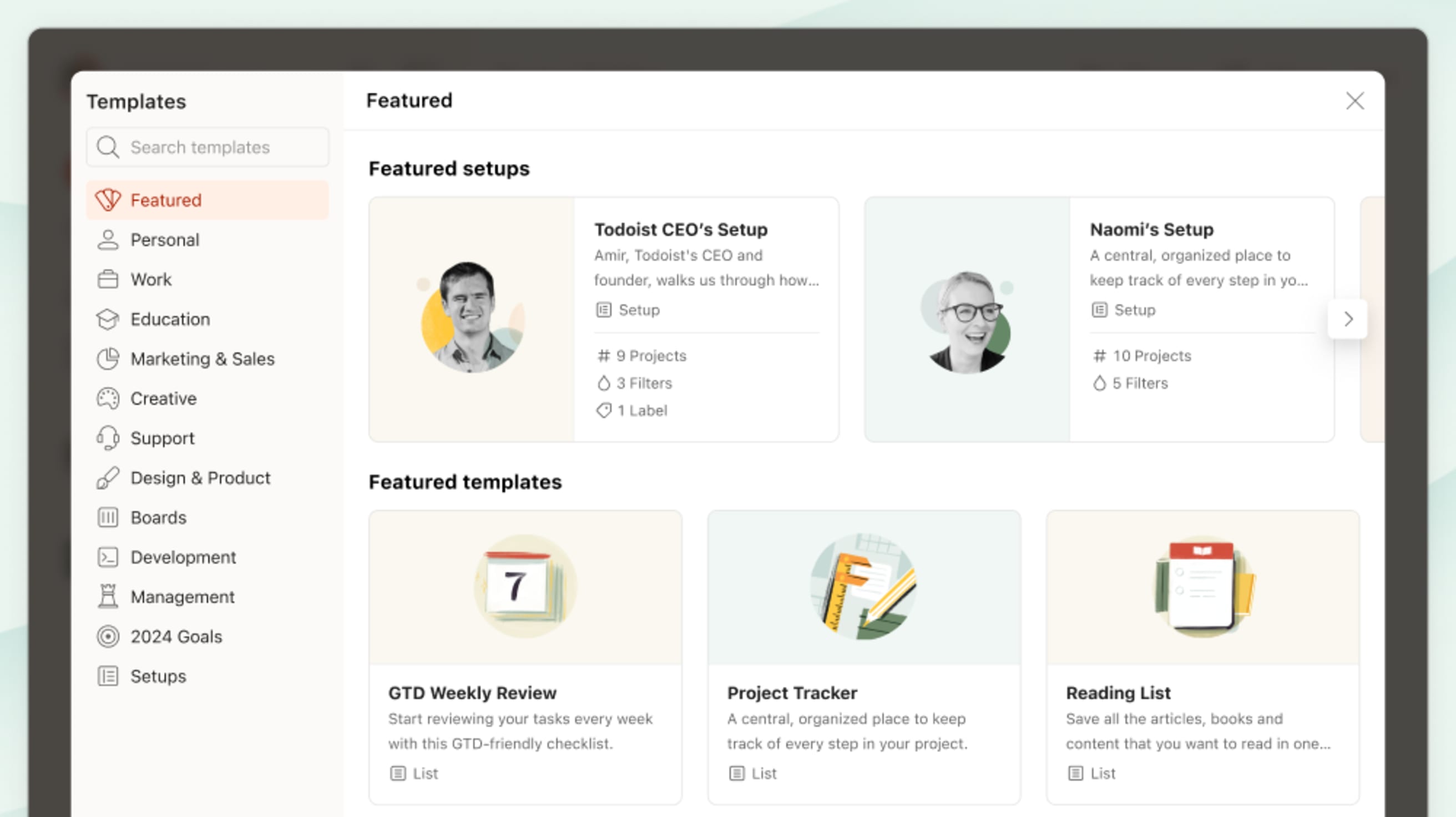Viewport: 1456px width, 817px height.
Task: Switch to the Featured category
Action: (165, 200)
